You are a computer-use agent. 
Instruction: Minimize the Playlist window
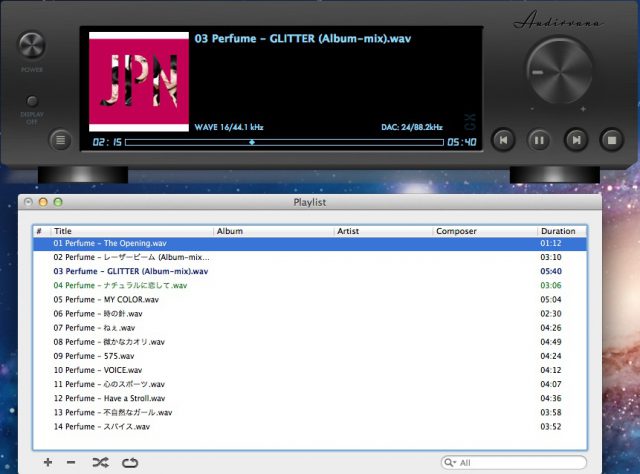pos(43,202)
